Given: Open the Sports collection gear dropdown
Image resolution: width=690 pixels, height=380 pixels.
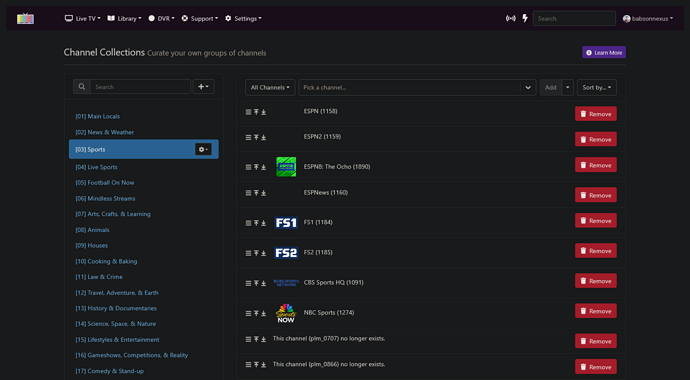Looking at the screenshot, I should [203, 150].
